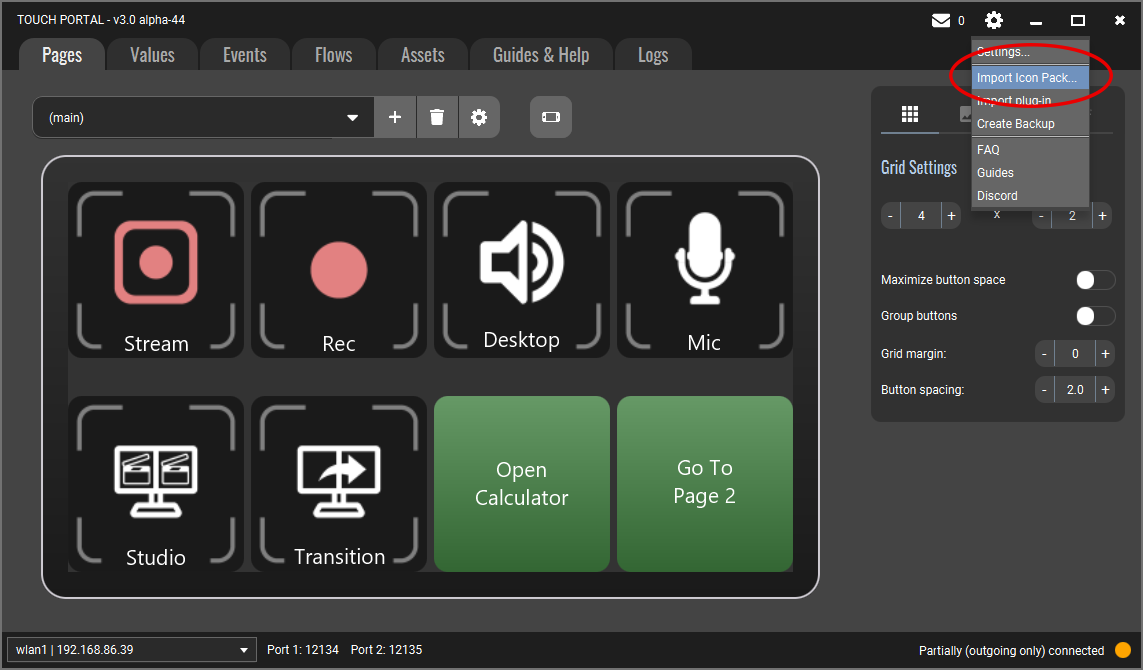Image resolution: width=1143 pixels, height=670 pixels.
Task: Delete the current page using trash icon
Action: pyautogui.click(x=437, y=117)
